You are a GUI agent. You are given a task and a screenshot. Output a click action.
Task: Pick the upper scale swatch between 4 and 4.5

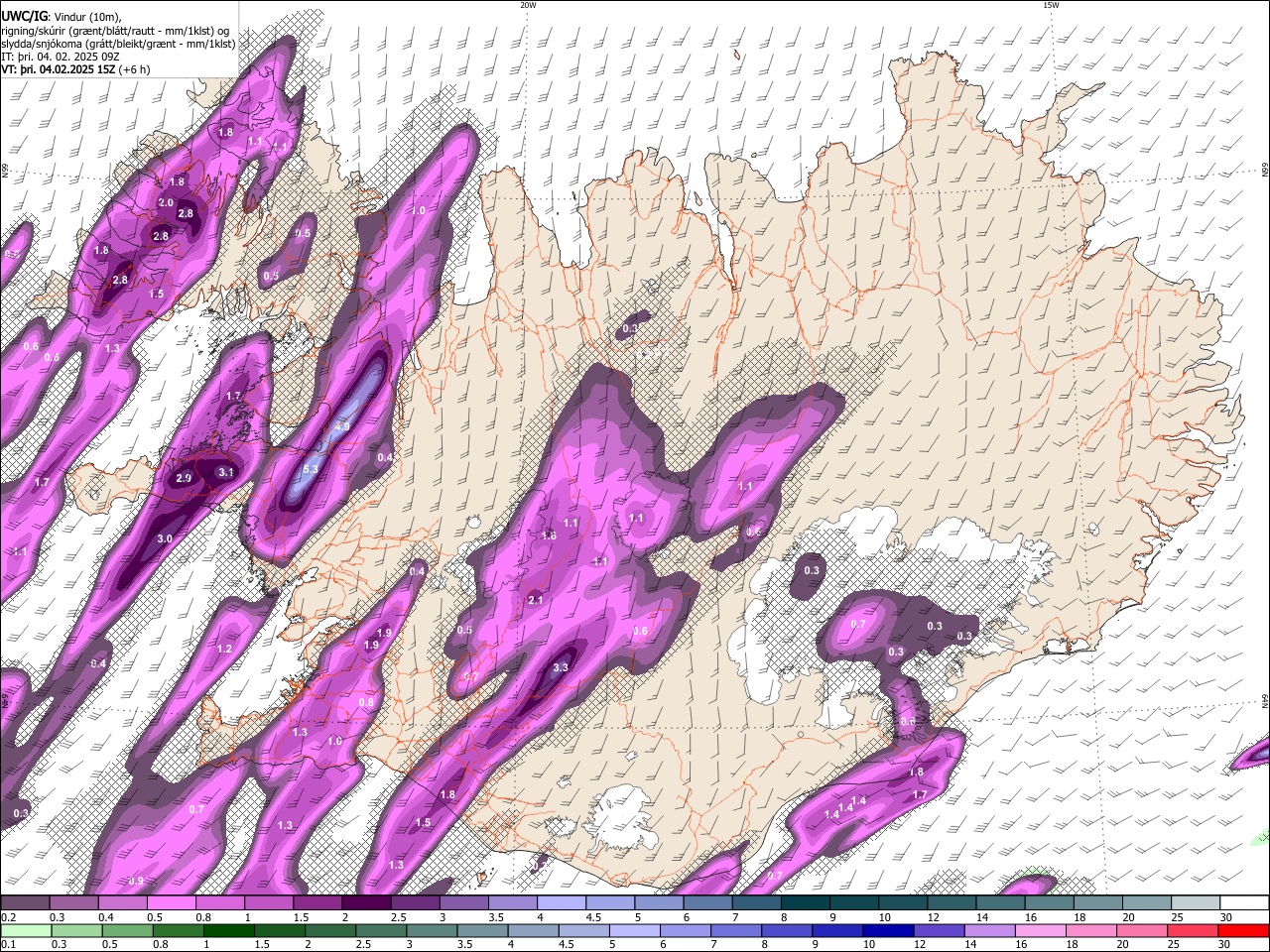click(562, 903)
